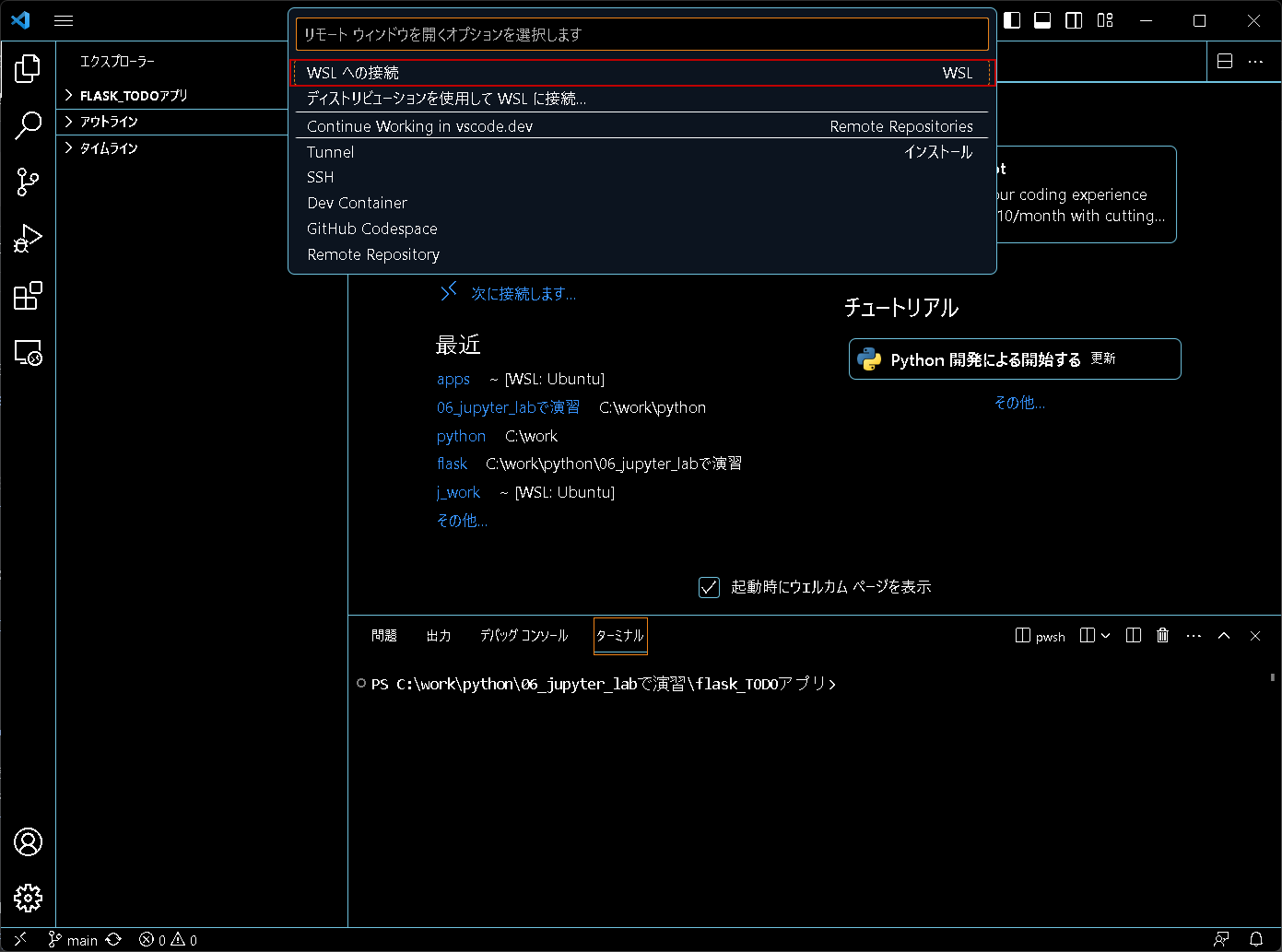Open the customize layout icon
The width and height of the screenshot is (1282, 952).
tap(1106, 20)
